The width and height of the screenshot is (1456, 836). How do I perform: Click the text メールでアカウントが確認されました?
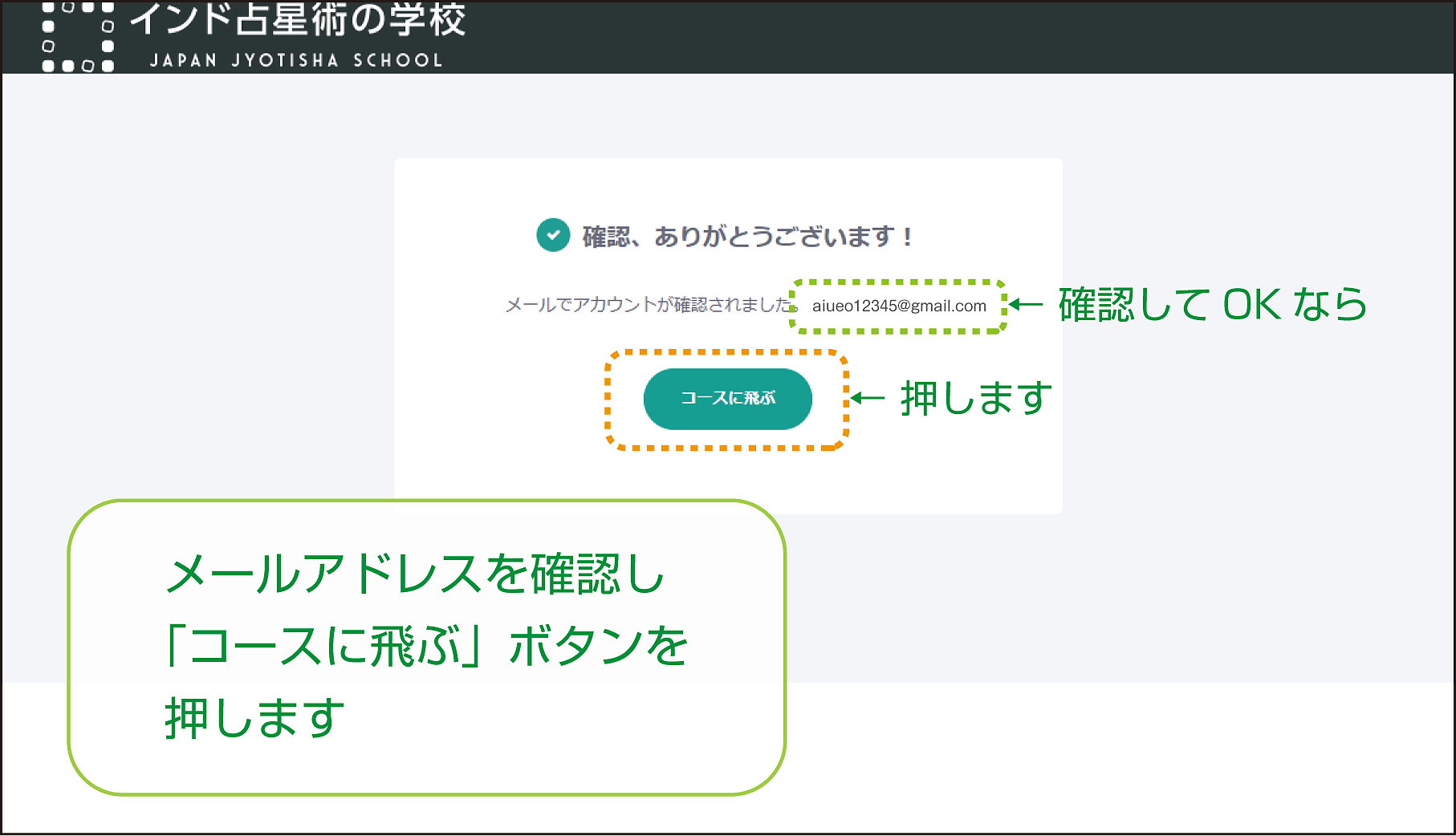(651, 305)
